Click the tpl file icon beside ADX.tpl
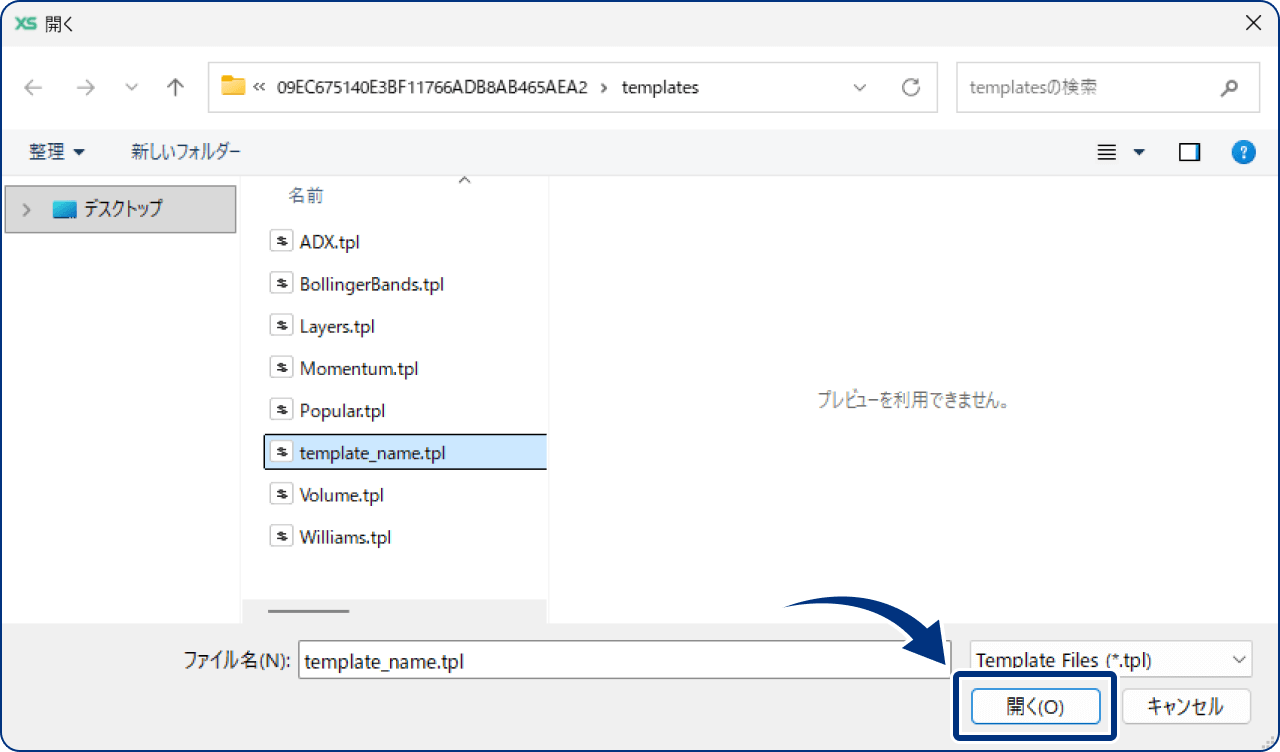The width and height of the screenshot is (1280, 752). 281,240
